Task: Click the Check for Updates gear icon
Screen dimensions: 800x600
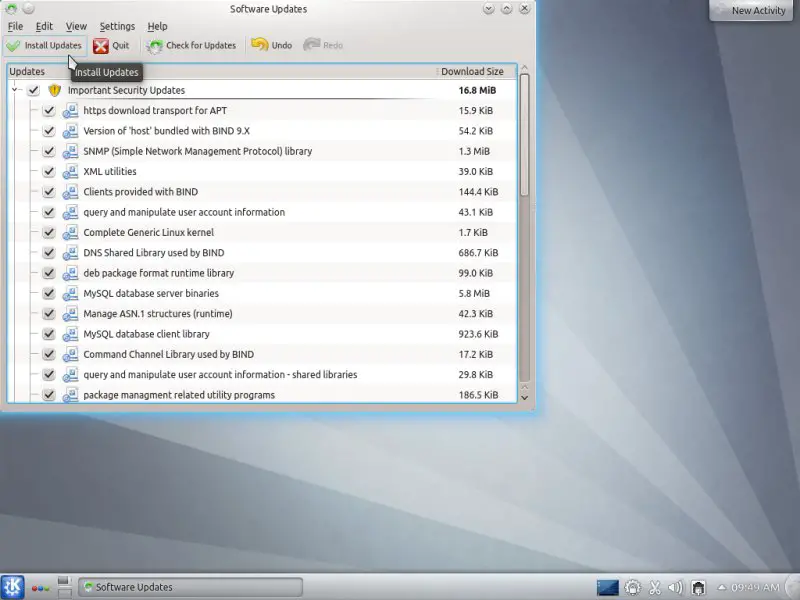Action: 154,46
